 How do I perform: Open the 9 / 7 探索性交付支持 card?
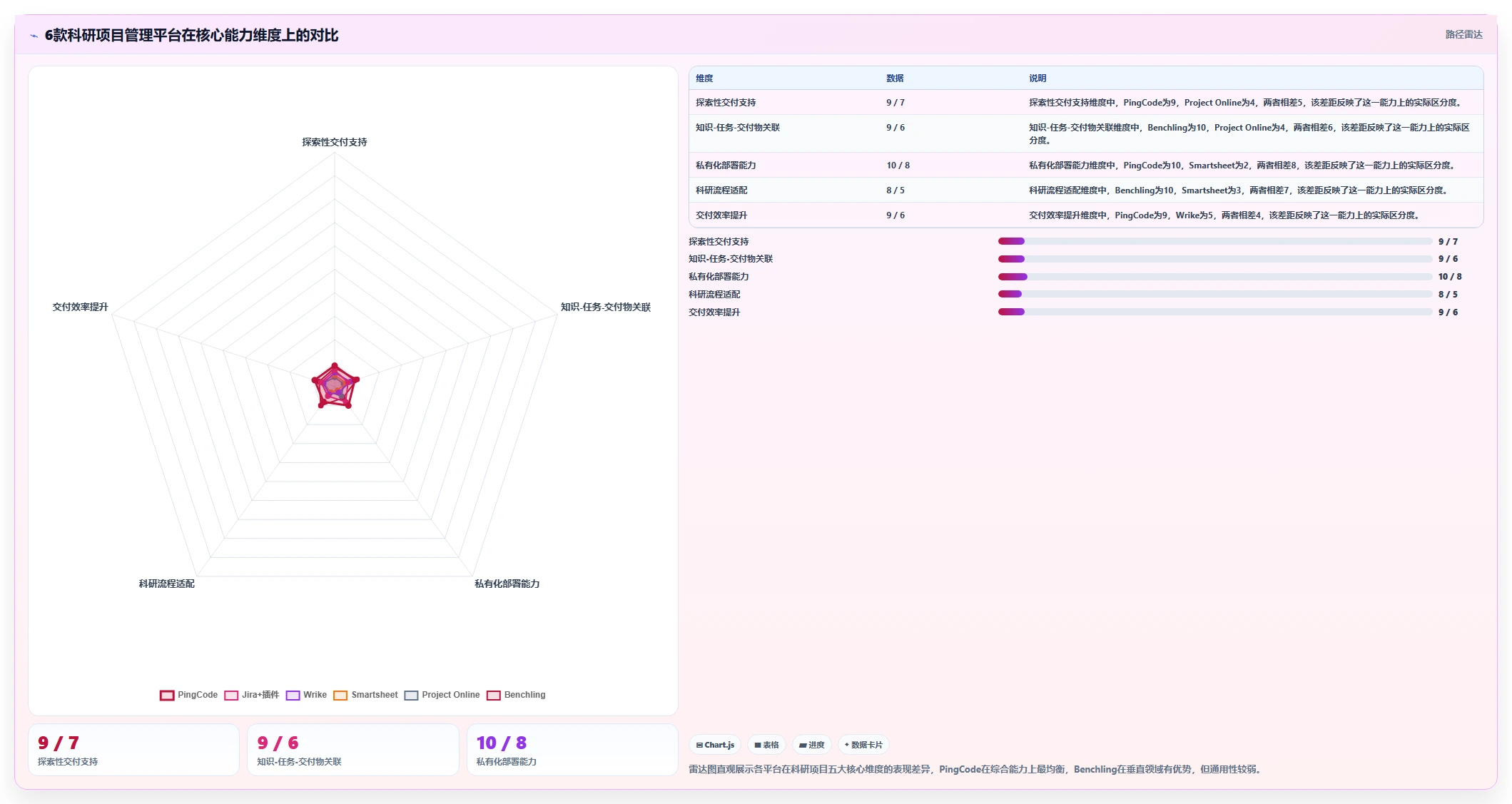click(133, 750)
